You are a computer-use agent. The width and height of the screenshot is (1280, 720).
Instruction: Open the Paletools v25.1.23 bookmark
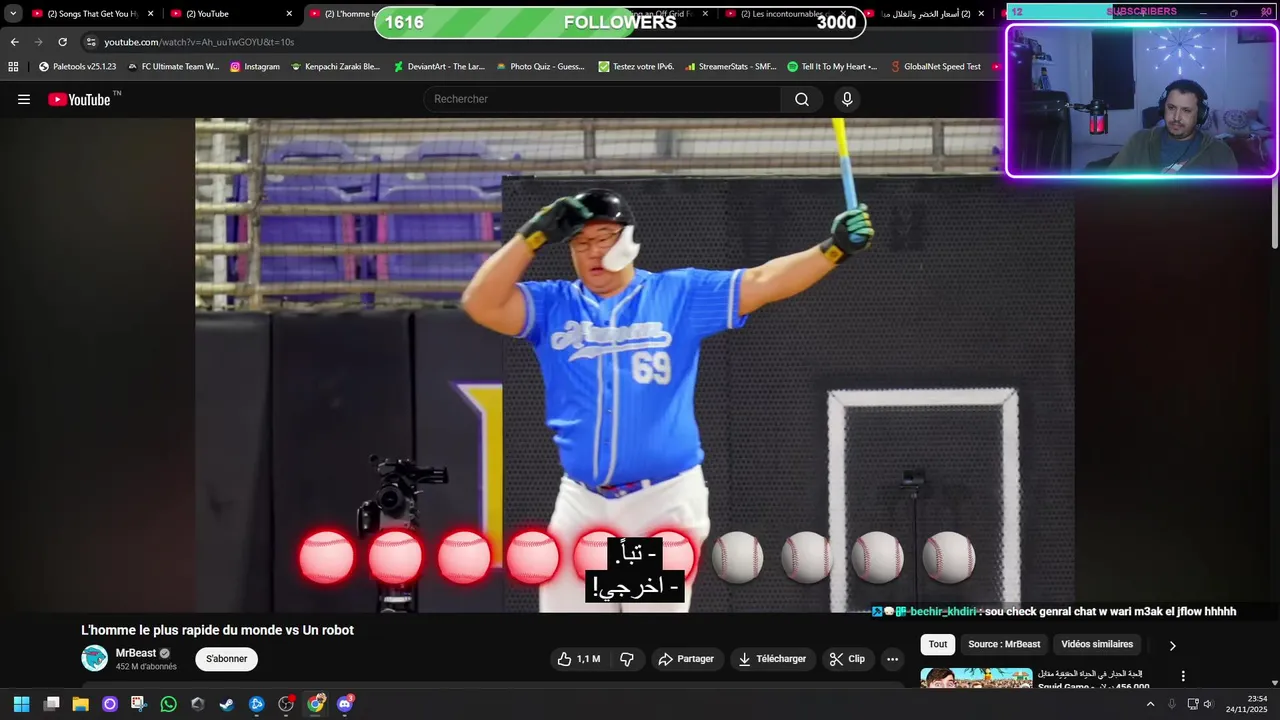(x=77, y=67)
